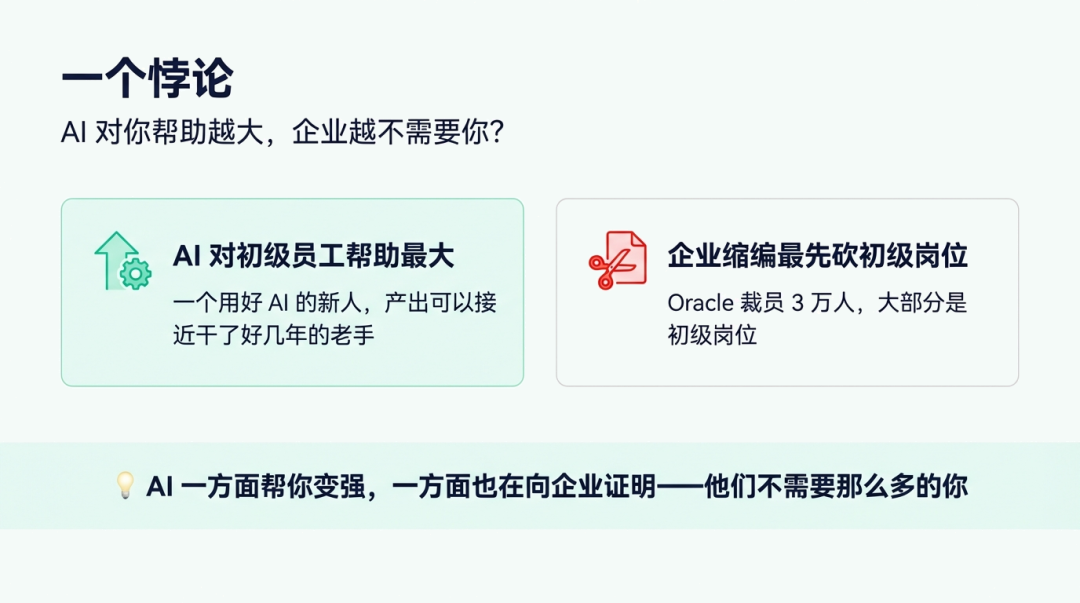The image size is (1080, 603).
Task: Click the gear part of green icon
Action: tap(136, 274)
